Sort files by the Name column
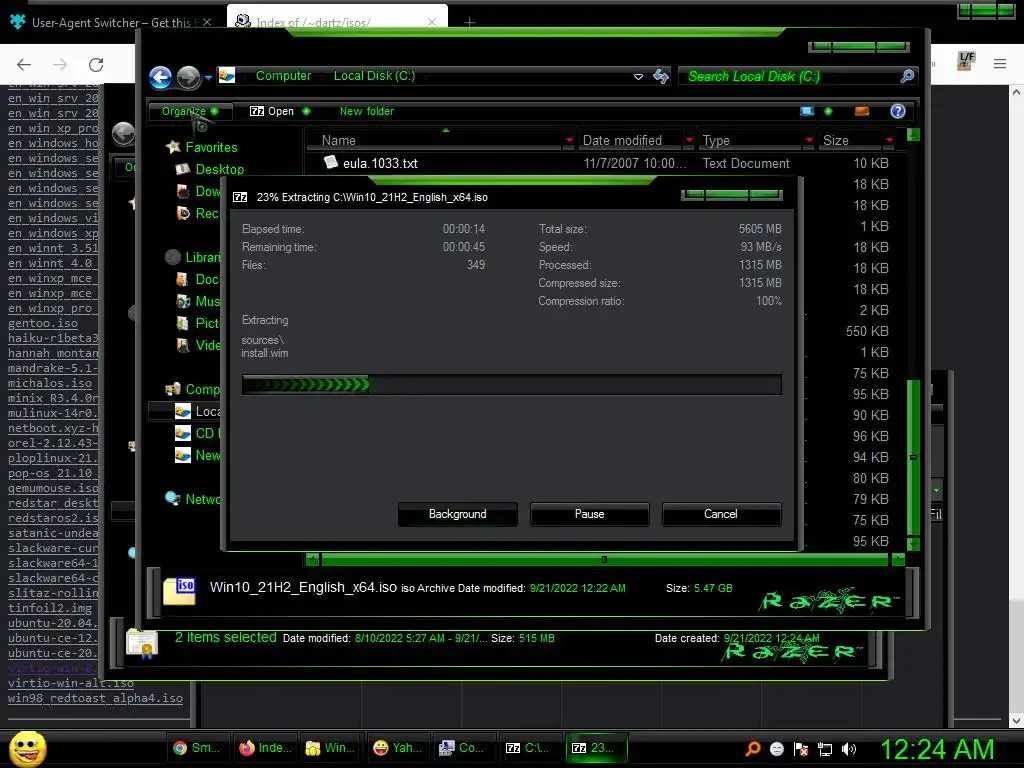Image resolution: width=1024 pixels, height=768 pixels. [338, 140]
